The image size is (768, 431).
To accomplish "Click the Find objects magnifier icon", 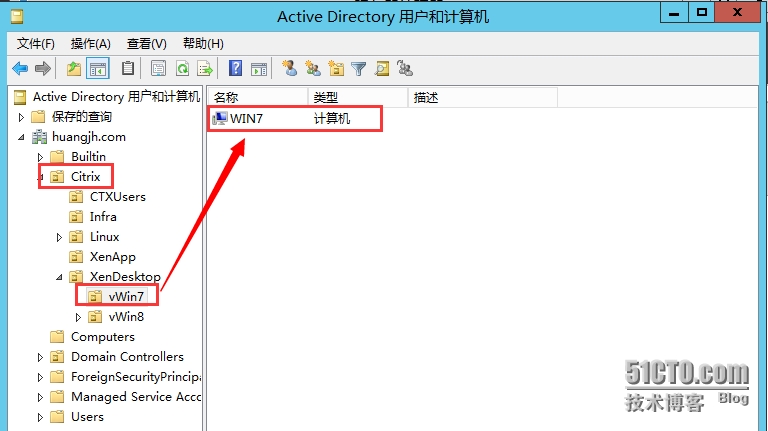I will 382,69.
